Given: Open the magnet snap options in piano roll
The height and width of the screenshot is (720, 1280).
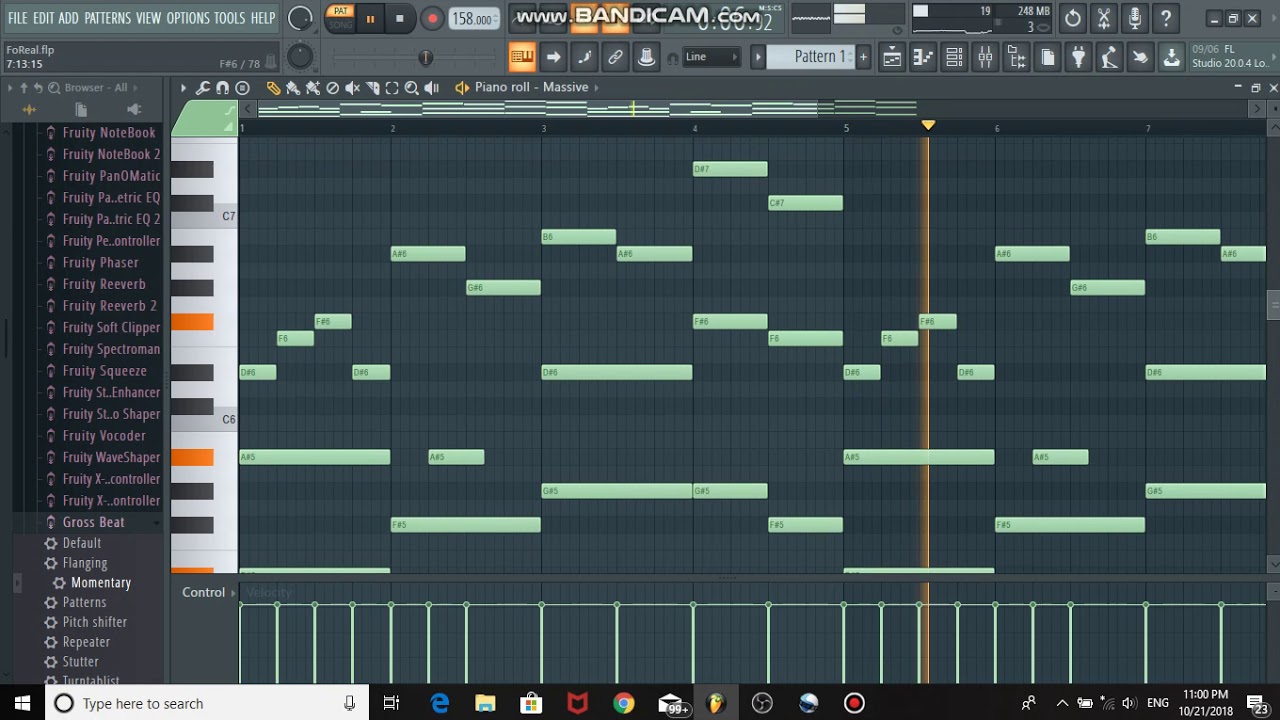Looking at the screenshot, I should click(223, 88).
